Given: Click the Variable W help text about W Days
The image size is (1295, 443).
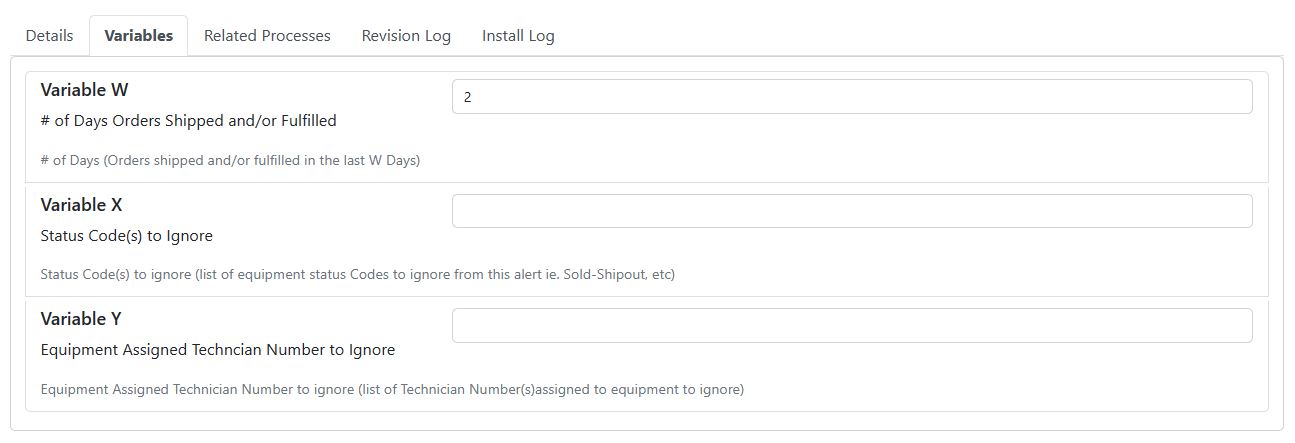Looking at the screenshot, I should pos(230,160).
